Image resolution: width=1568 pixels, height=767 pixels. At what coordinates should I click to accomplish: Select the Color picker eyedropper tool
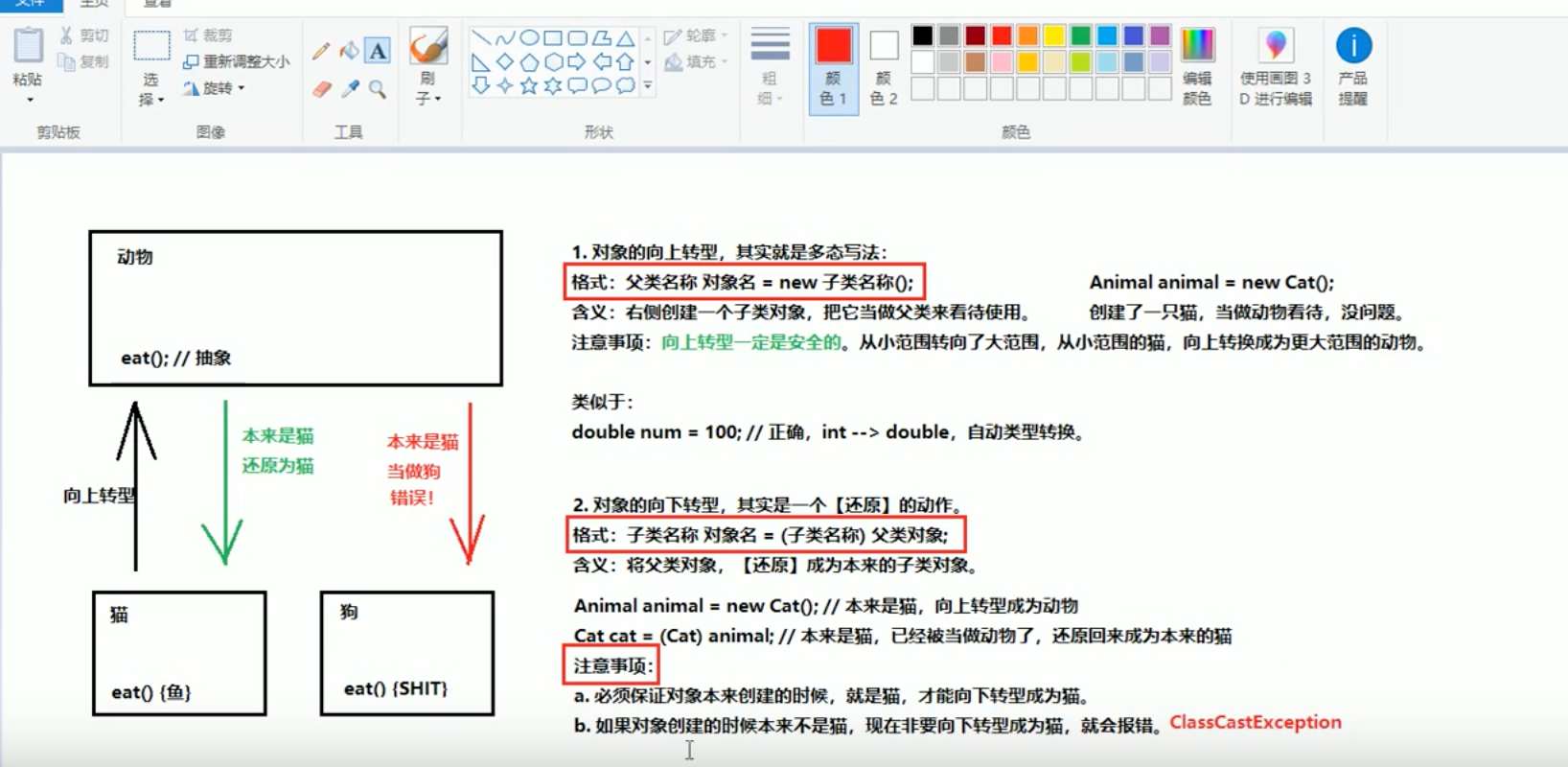tap(349, 89)
